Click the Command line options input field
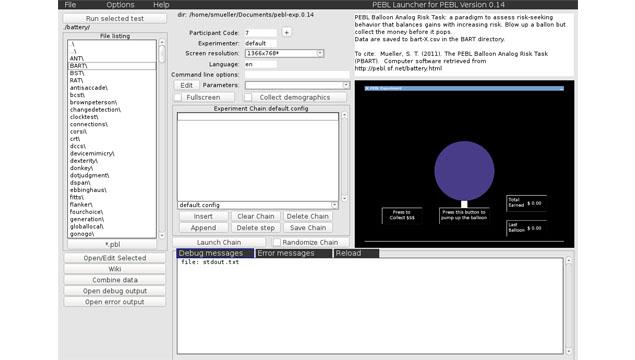Image resolution: width=635 pixels, height=360 pixels. [x=297, y=75]
